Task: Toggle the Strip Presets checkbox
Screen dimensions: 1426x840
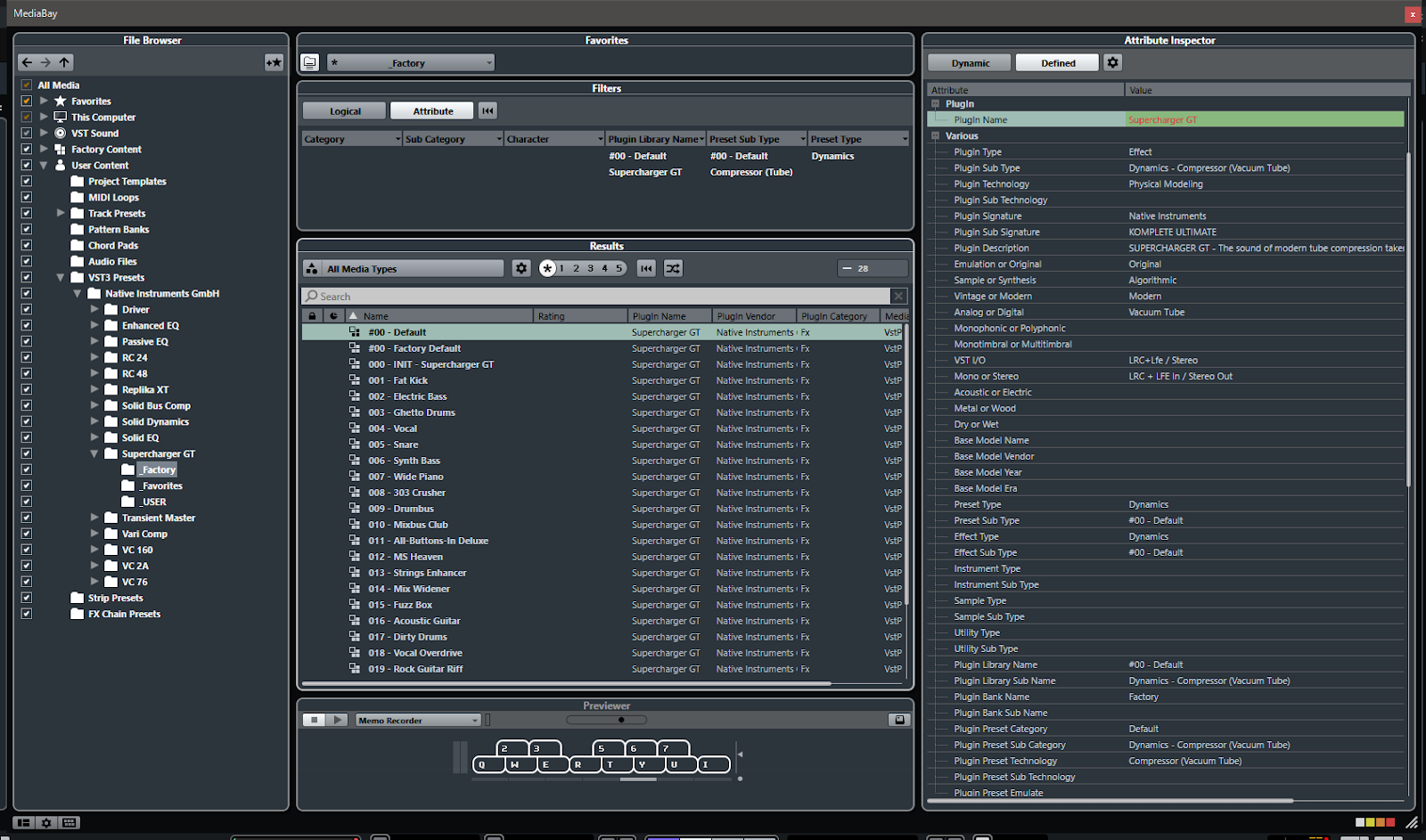Action: [x=26, y=599]
